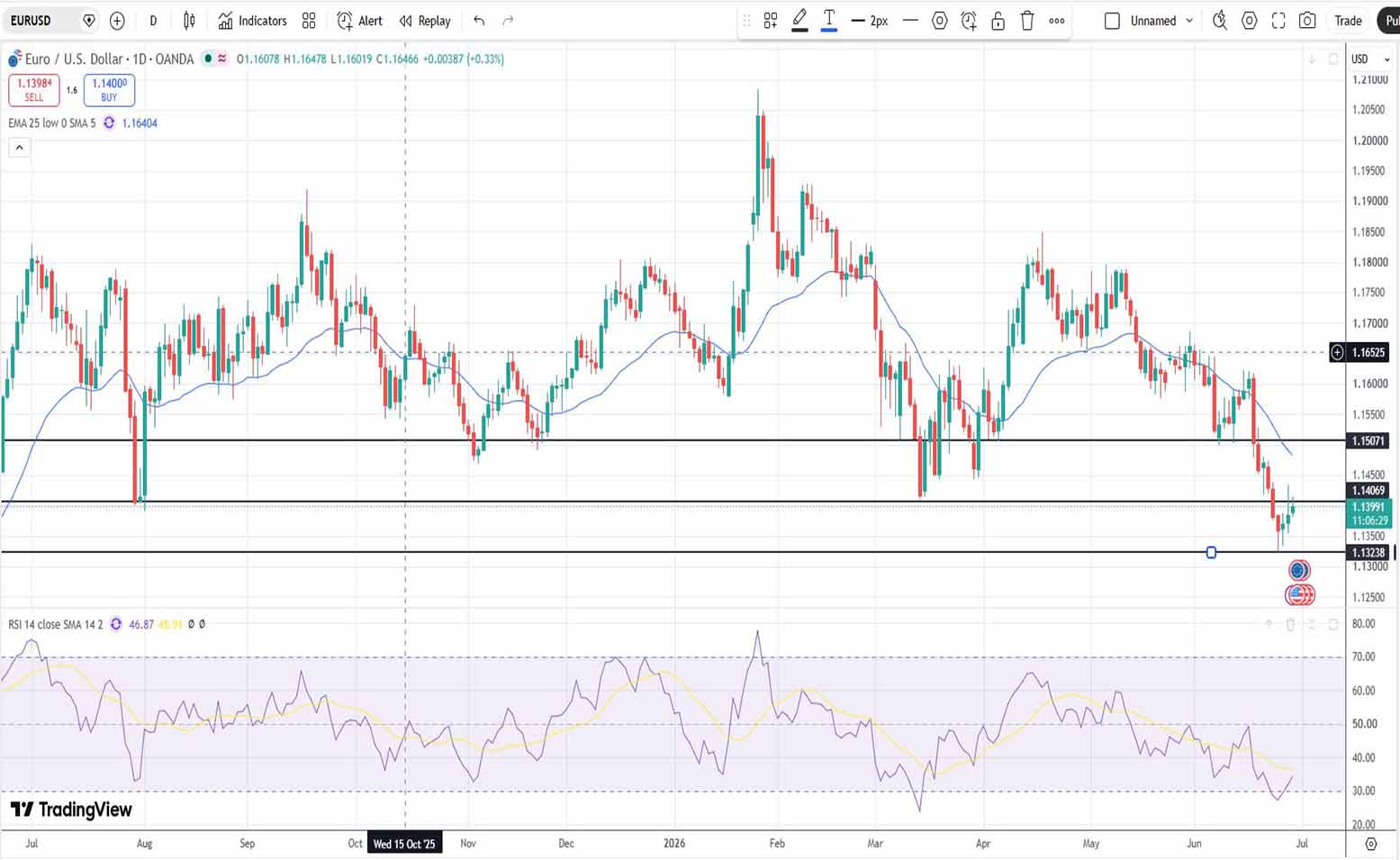The height and width of the screenshot is (860, 1400).
Task: Create a new Alert
Action: [x=359, y=20]
